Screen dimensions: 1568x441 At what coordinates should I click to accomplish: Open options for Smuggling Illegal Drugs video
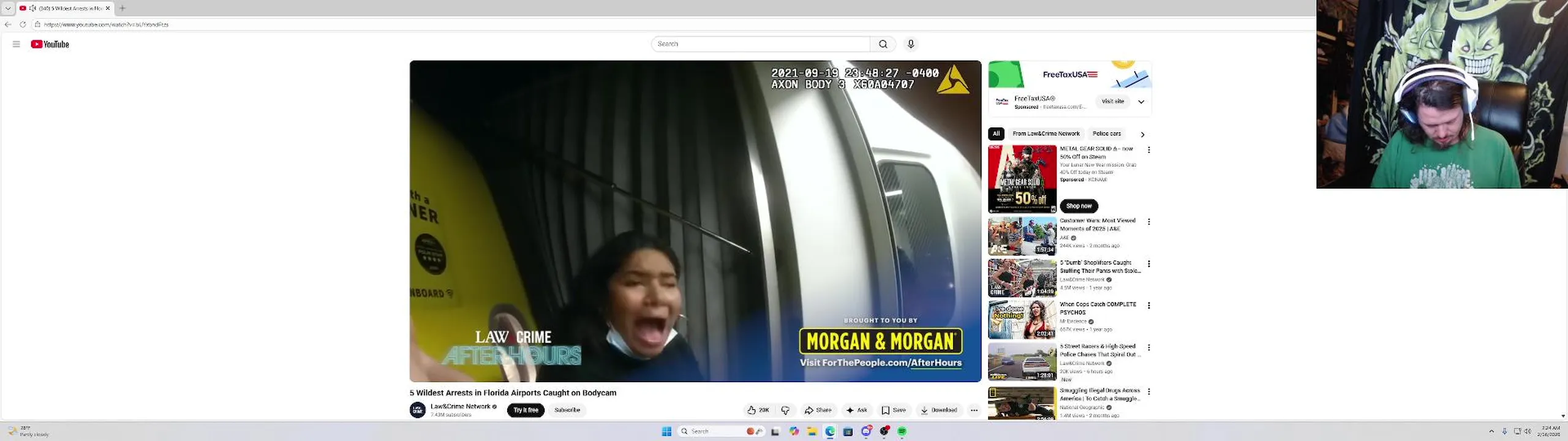(1148, 391)
